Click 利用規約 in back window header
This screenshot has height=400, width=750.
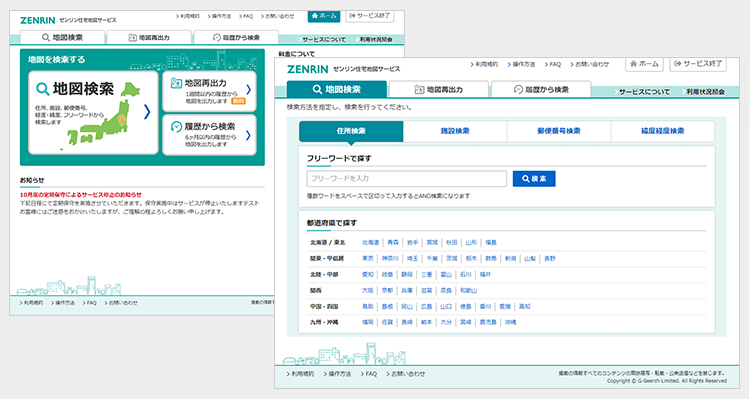188,16
